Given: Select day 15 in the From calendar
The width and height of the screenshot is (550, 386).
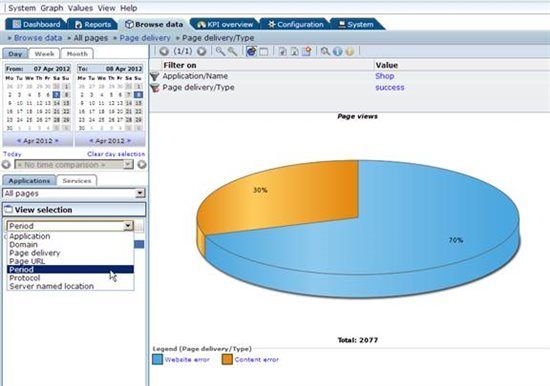Looking at the screenshot, I should pyautogui.click(x=66, y=103).
